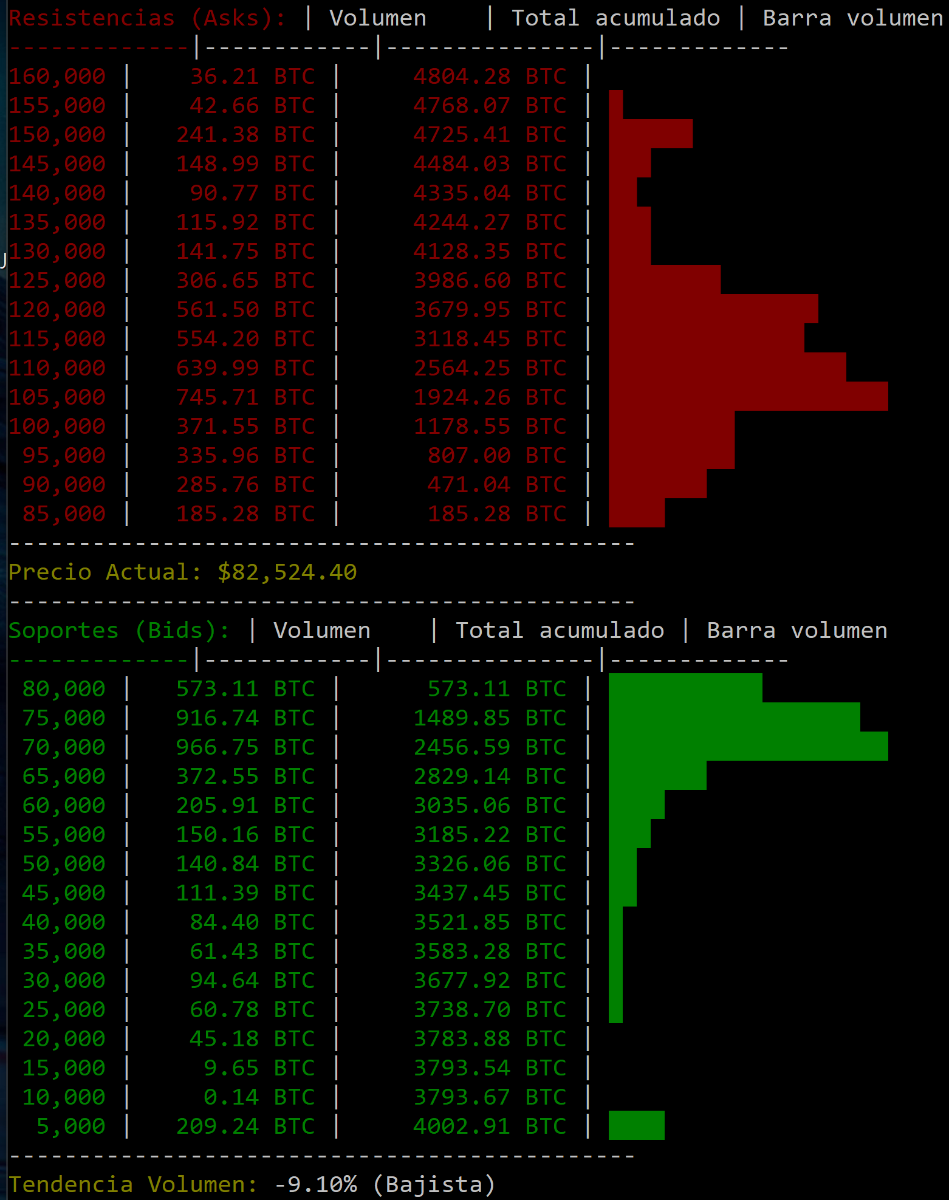Click cumulative total 2456.59 BTC
The image size is (949, 1200).
pos(490,747)
